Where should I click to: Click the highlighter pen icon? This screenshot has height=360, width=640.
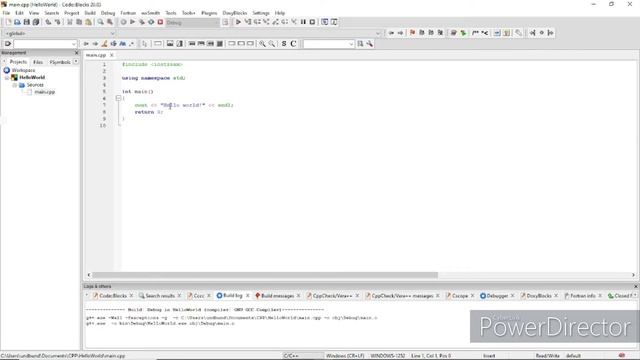tap(104, 44)
